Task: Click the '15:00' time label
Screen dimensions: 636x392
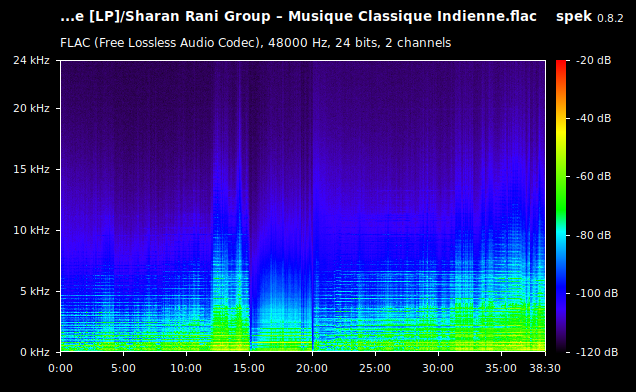Action: (249, 368)
